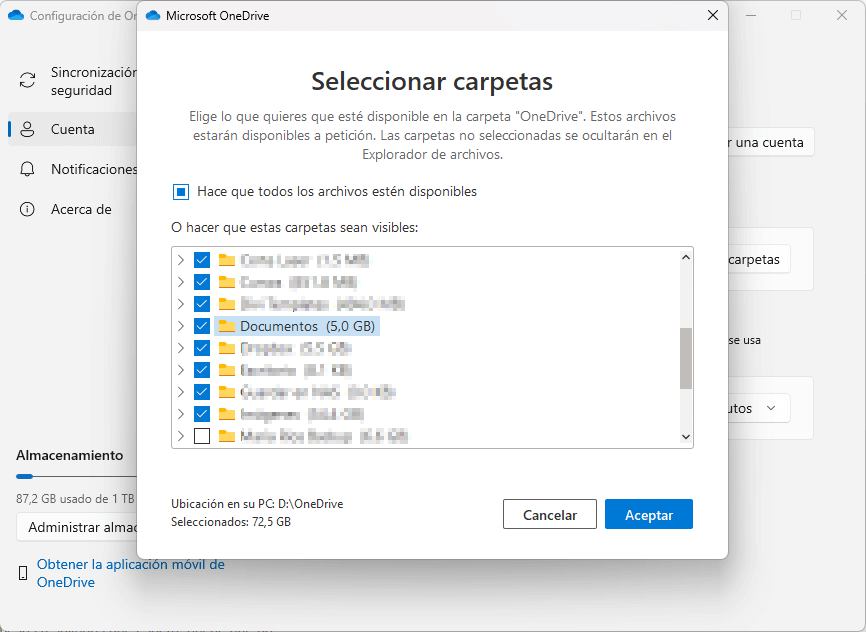
Task: Uncheck the Documentos folder checkbox
Action: point(202,326)
